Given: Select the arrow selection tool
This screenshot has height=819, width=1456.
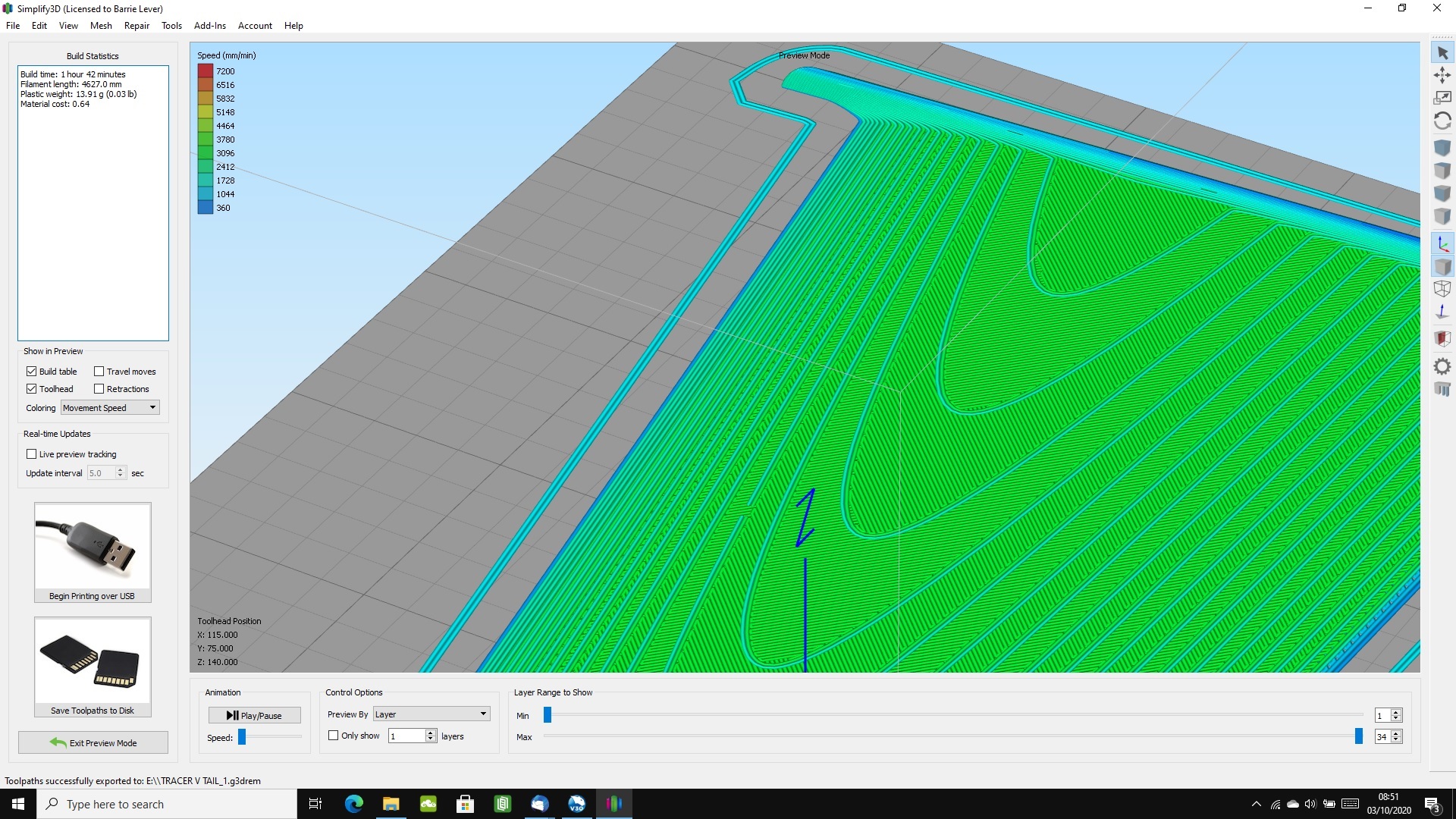Looking at the screenshot, I should click(1442, 53).
